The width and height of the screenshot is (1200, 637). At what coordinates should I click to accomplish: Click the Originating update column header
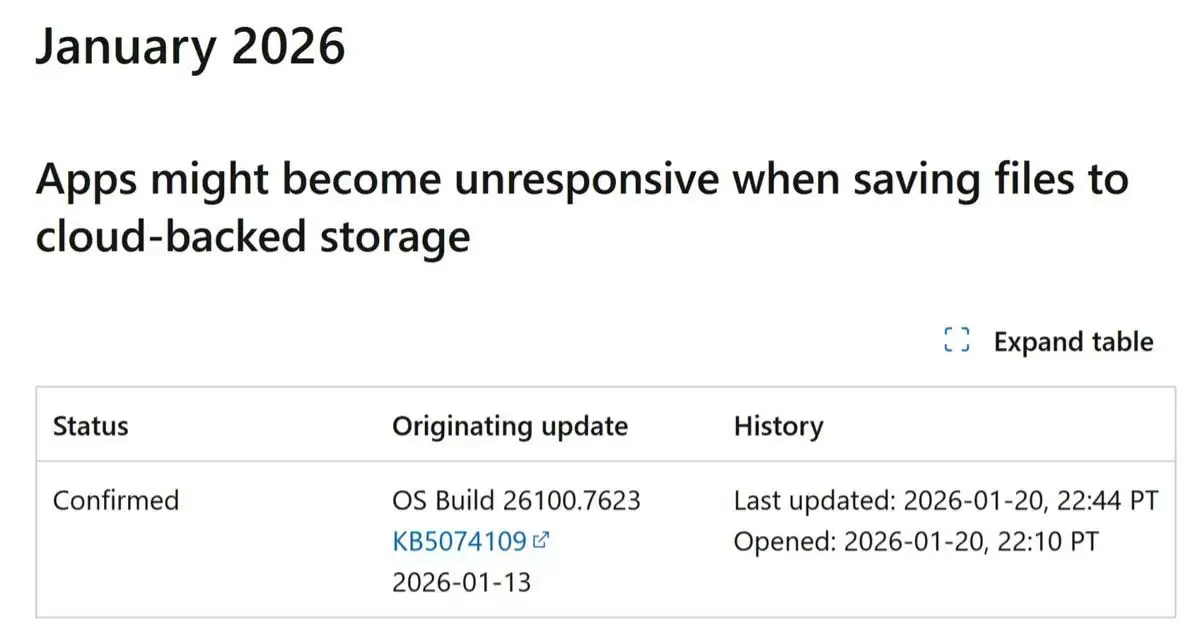click(510, 426)
